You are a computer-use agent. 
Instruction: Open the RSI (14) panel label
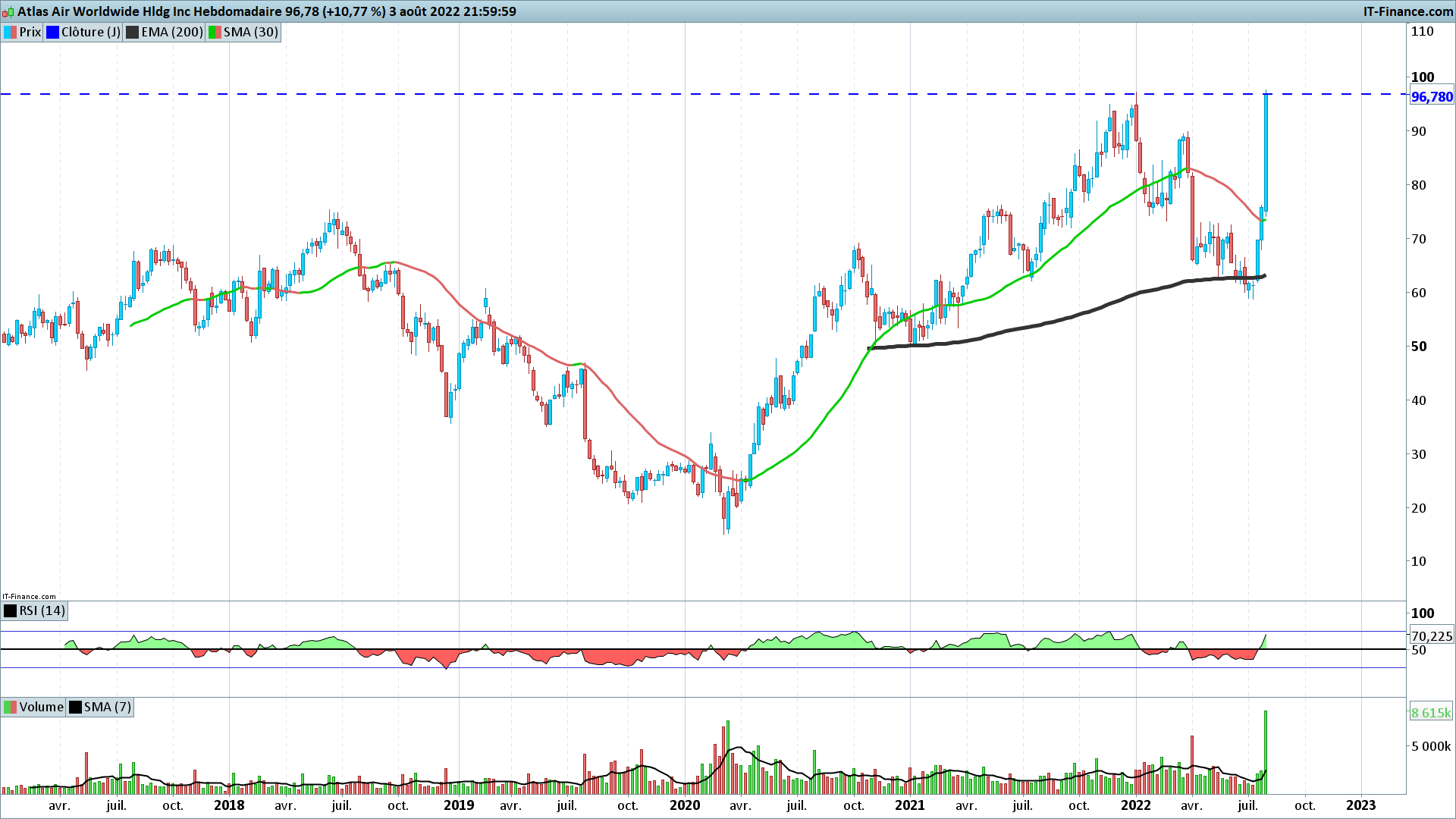(42, 611)
